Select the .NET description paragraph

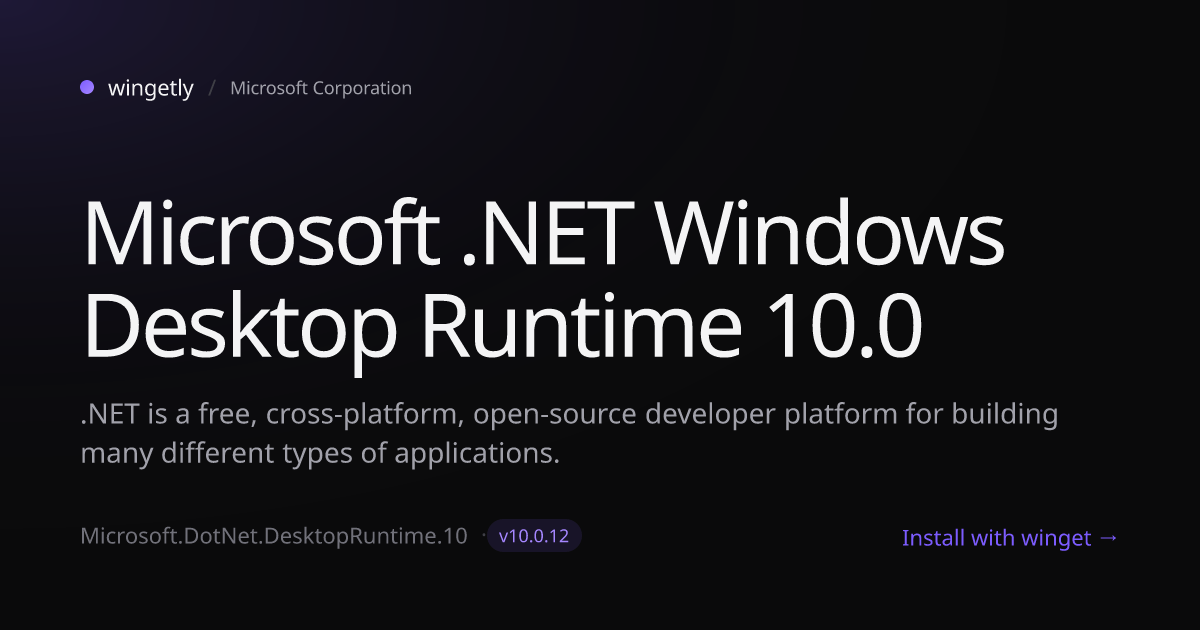[x=569, y=434]
